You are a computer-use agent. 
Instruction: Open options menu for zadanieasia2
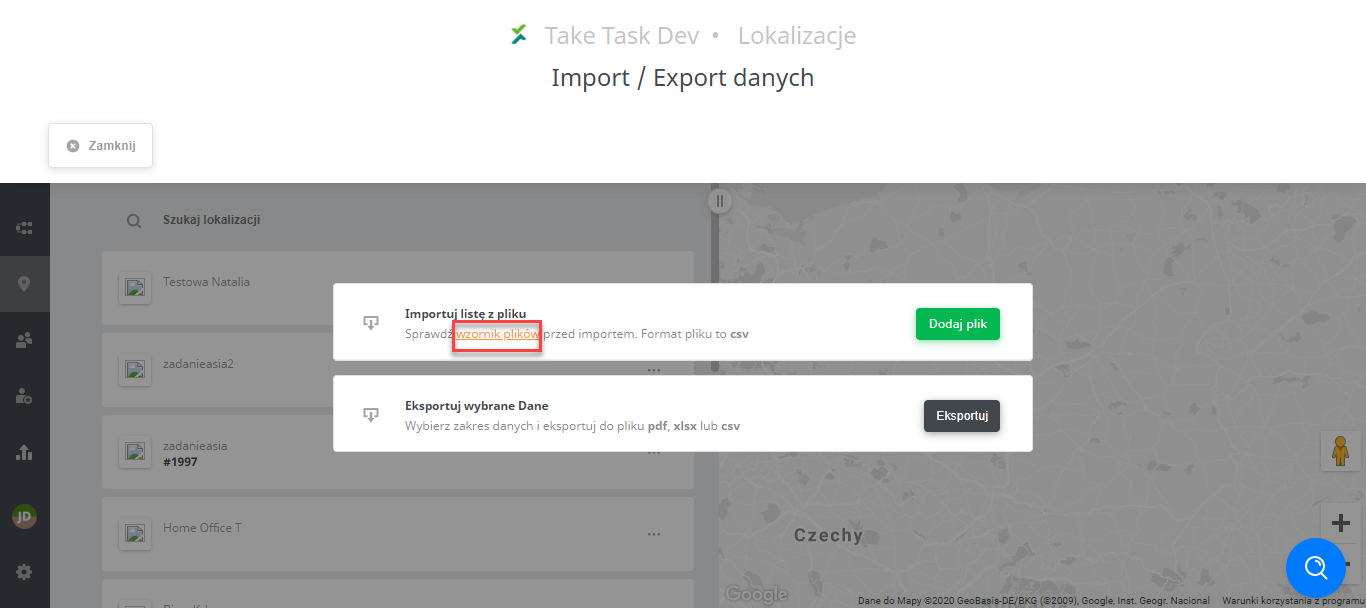[x=654, y=370]
